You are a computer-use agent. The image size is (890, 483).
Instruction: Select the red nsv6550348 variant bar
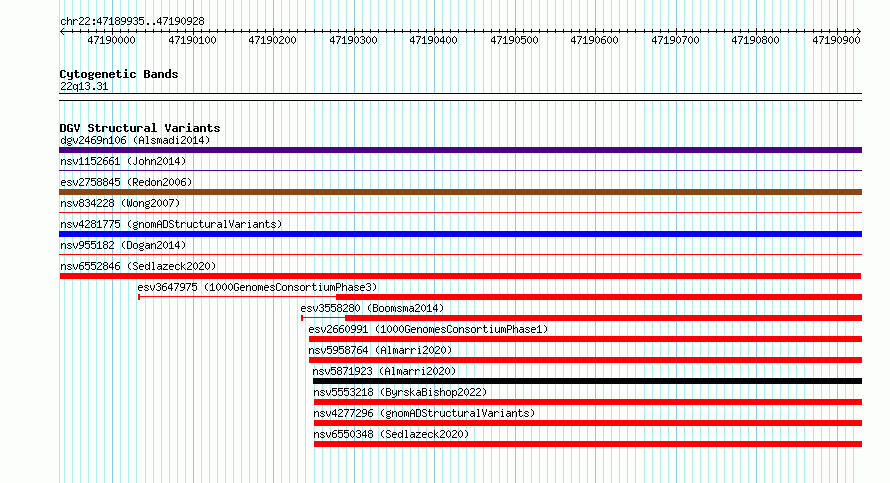coord(588,444)
